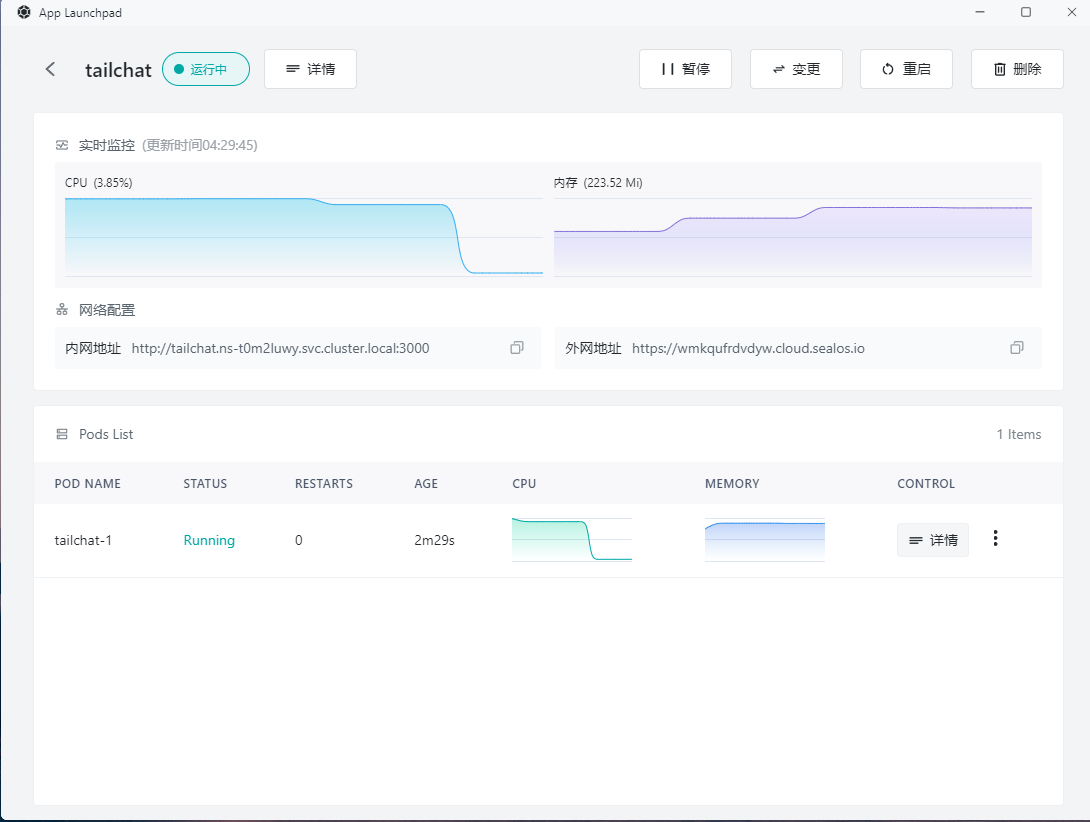The image size is (1090, 822).
Task: Open the three-dot menu for tailchat-1
Action: [x=995, y=538]
